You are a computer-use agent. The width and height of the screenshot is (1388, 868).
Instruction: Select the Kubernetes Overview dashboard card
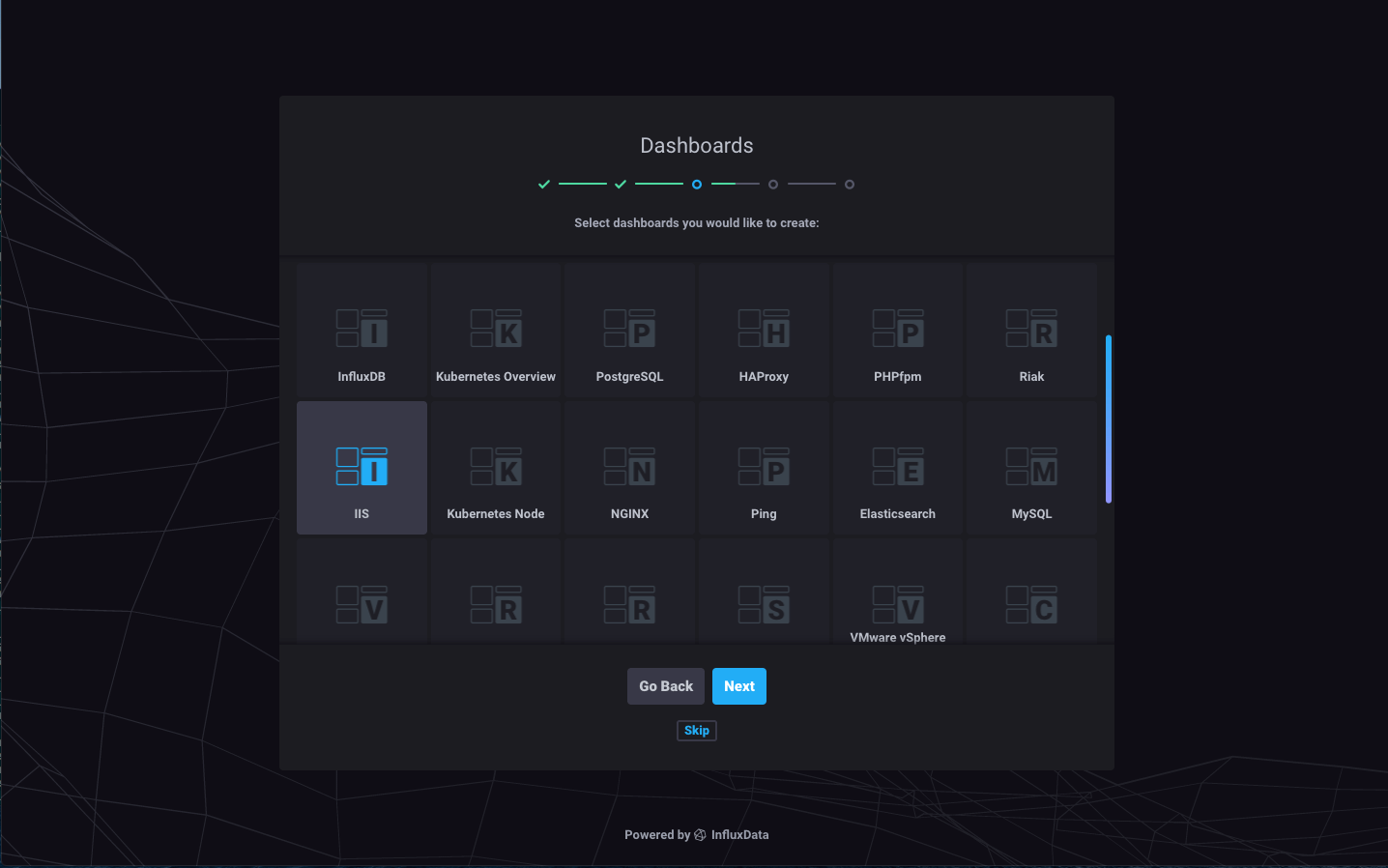496,330
